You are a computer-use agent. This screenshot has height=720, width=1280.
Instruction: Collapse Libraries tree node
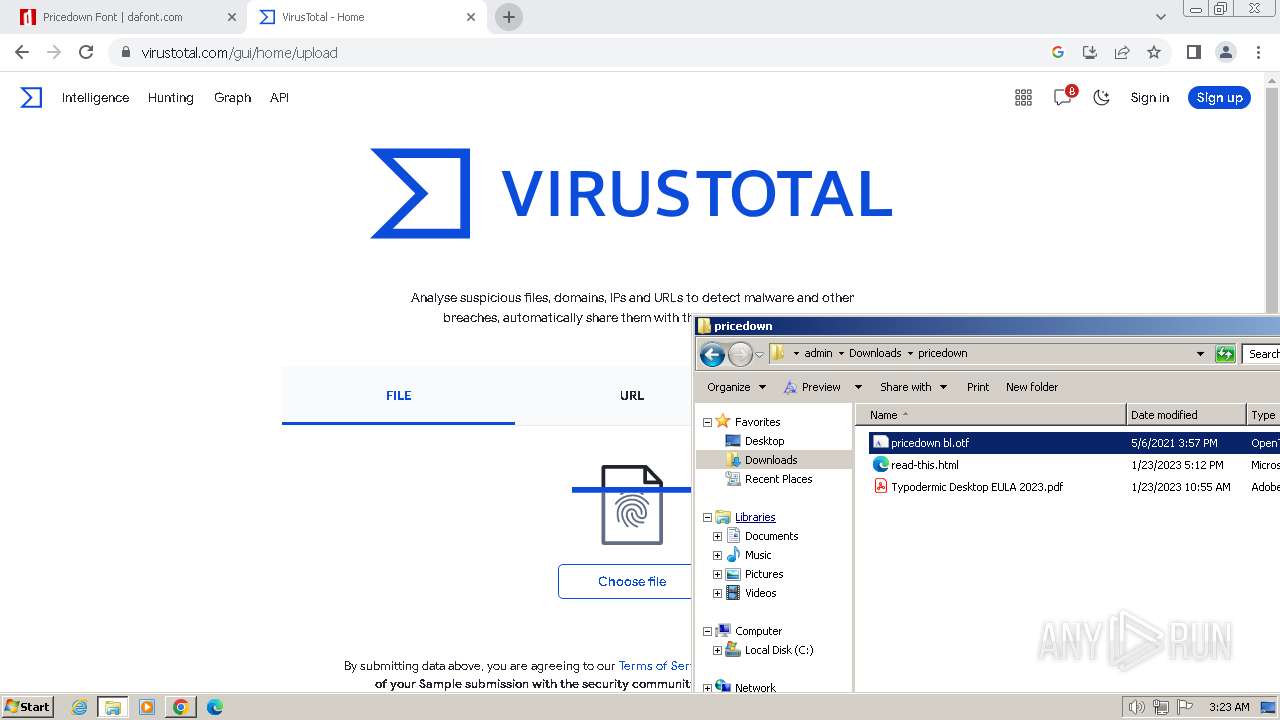pyautogui.click(x=707, y=517)
